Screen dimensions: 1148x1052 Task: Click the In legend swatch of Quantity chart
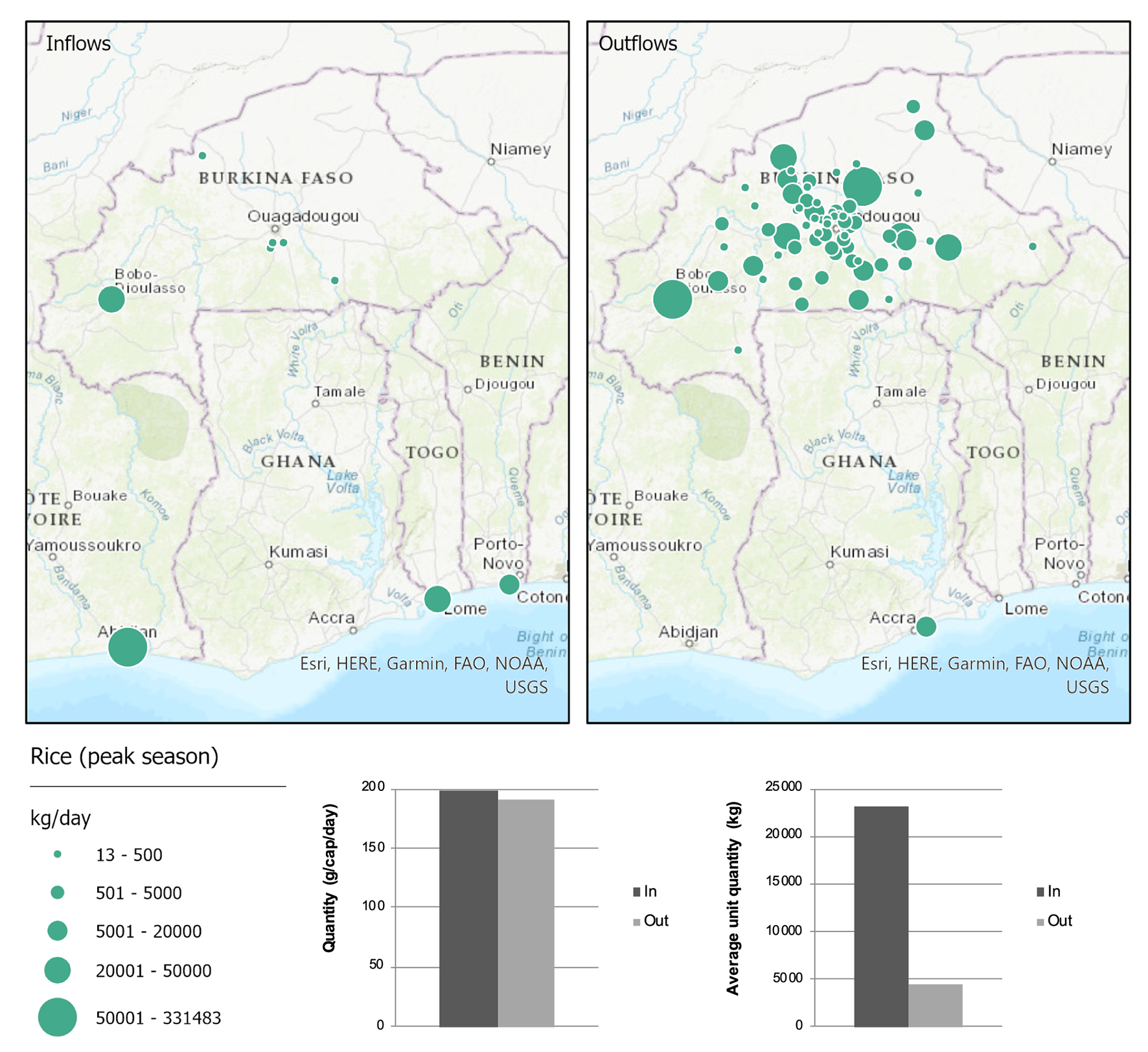point(637,892)
